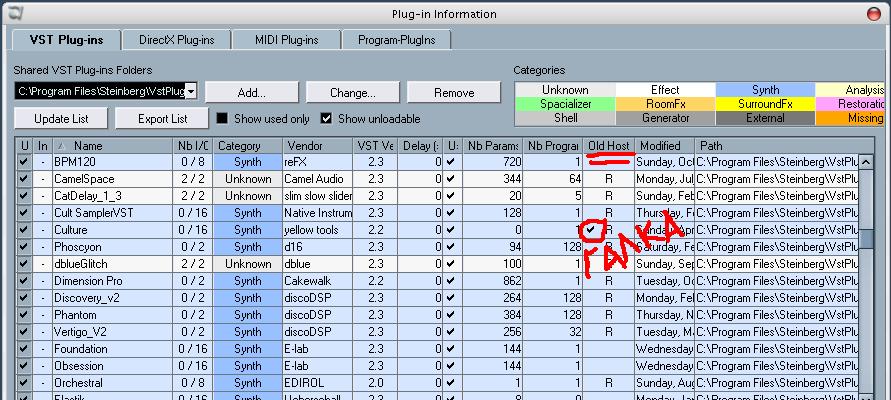Open the shared VST plug-ins folder dropdown

pyautogui.click(x=191, y=91)
